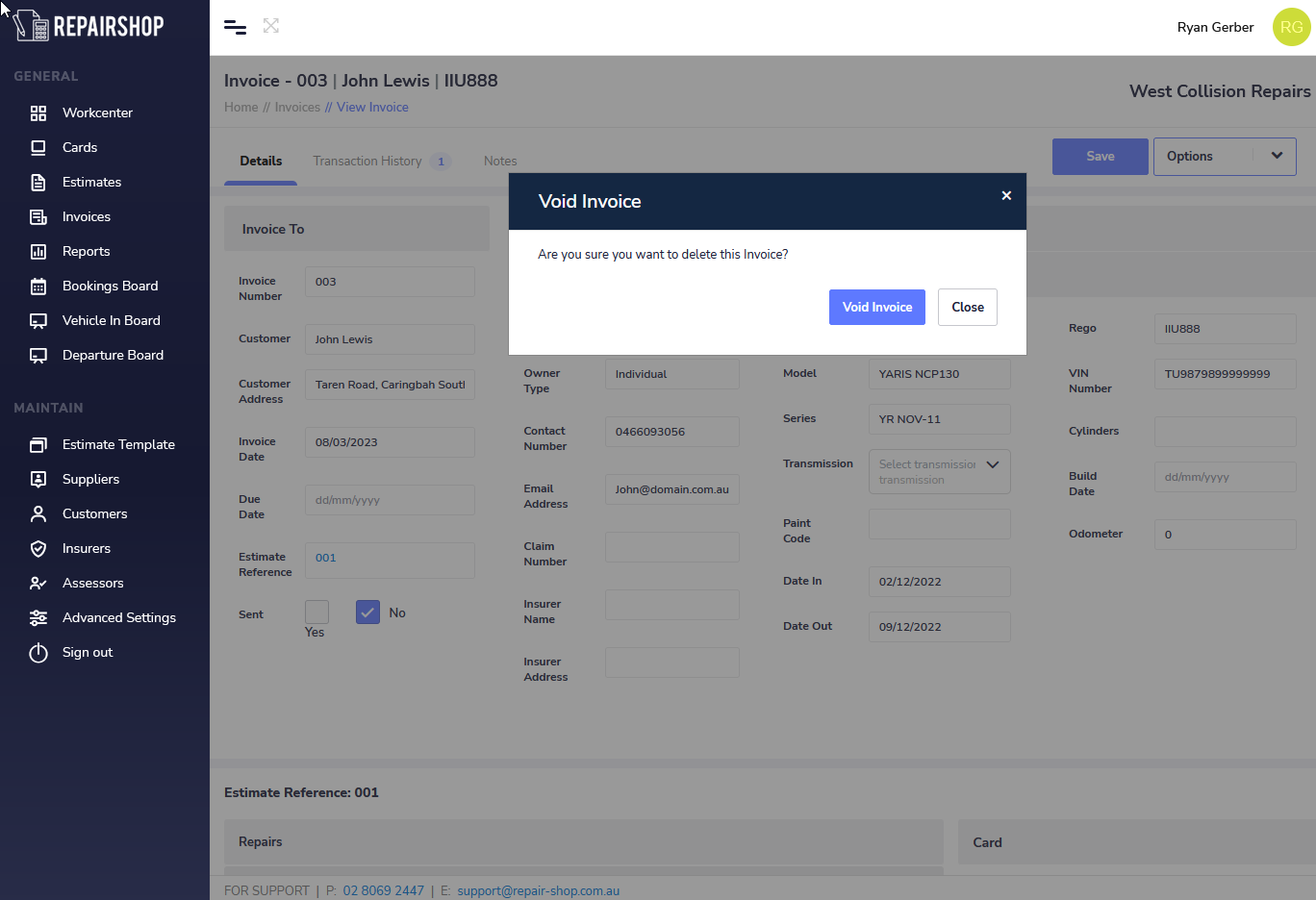Viewport: 1316px width, 900px height.
Task: Uncheck the Sent 'No' checkbox
Action: pyautogui.click(x=367, y=612)
